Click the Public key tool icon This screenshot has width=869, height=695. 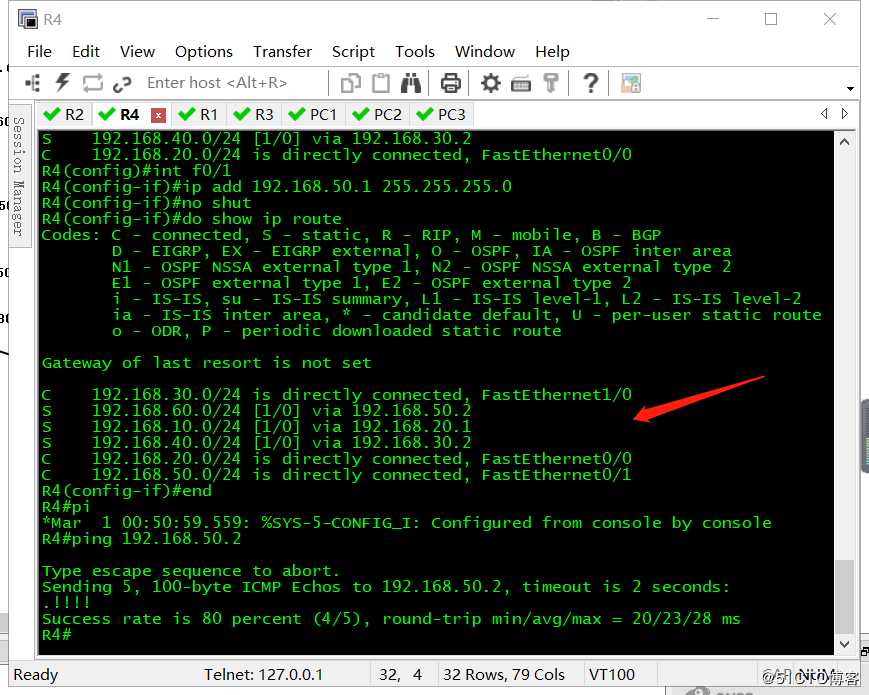[x=551, y=83]
